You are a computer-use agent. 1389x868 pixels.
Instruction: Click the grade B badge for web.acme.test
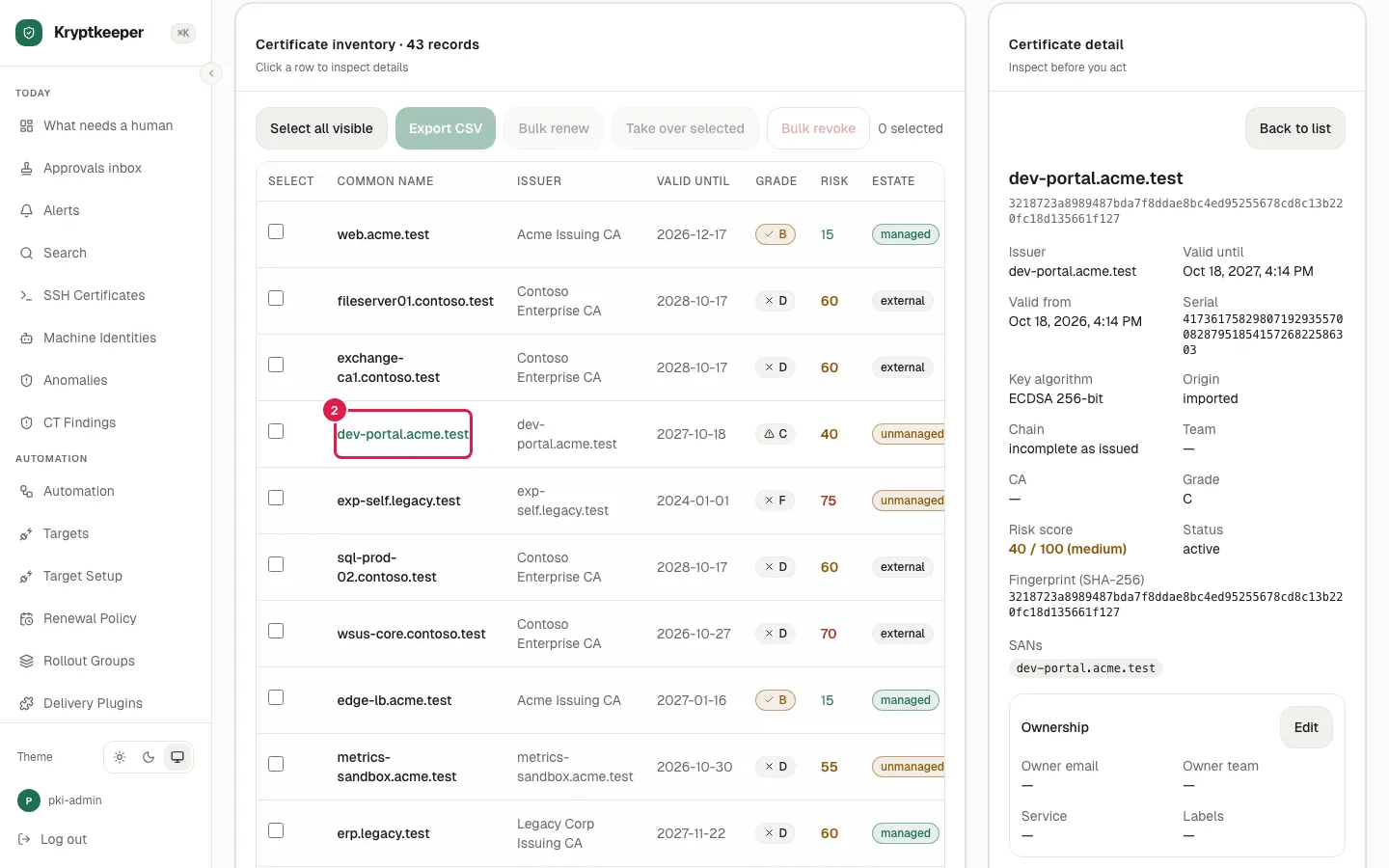776,234
